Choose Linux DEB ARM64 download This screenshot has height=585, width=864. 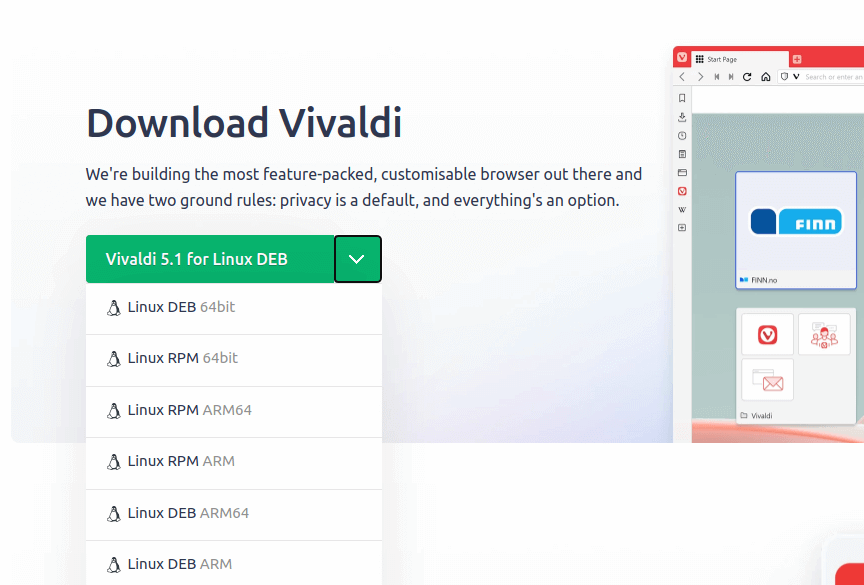coord(234,513)
